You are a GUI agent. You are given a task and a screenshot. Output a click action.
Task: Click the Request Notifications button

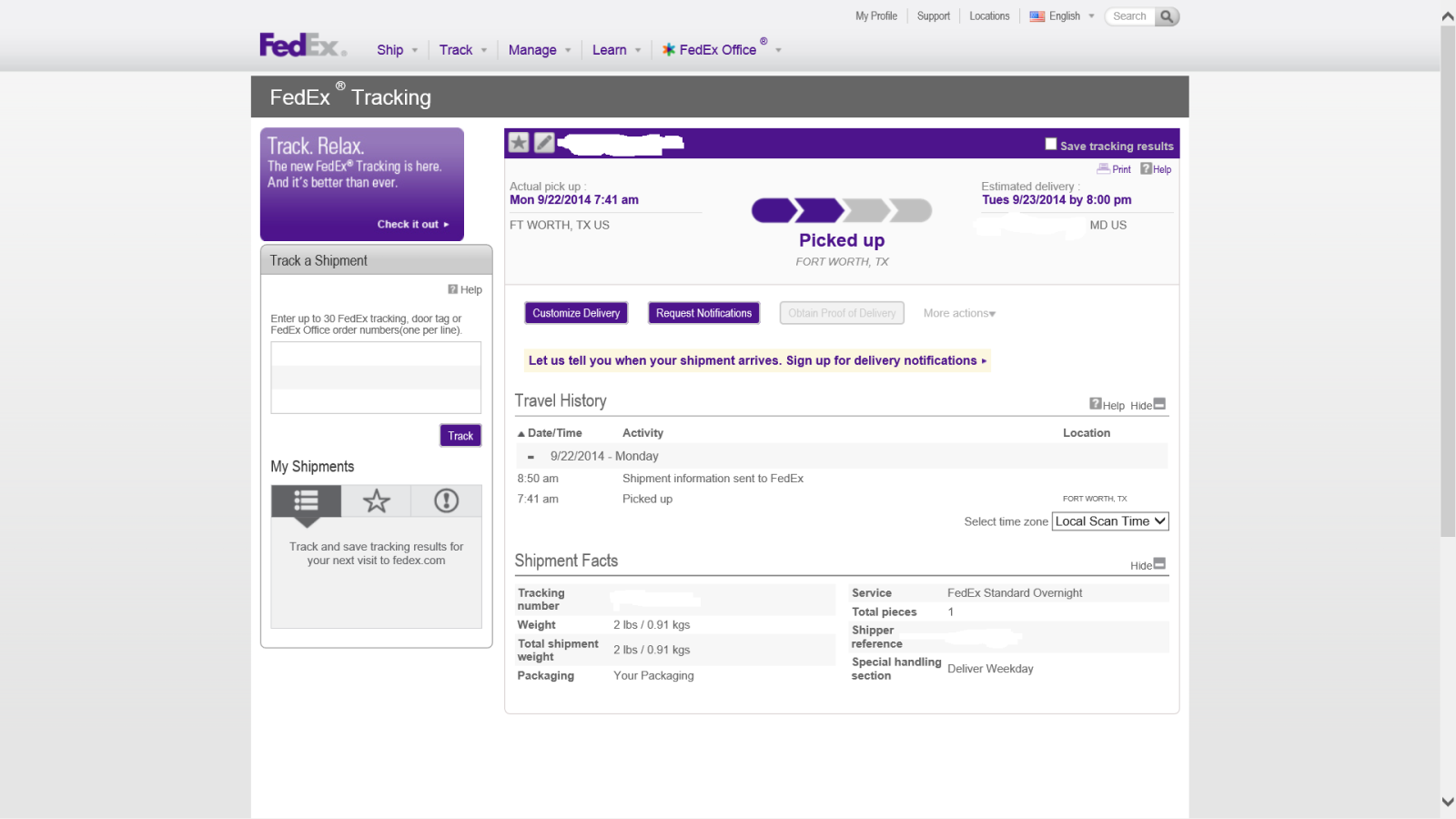(704, 313)
